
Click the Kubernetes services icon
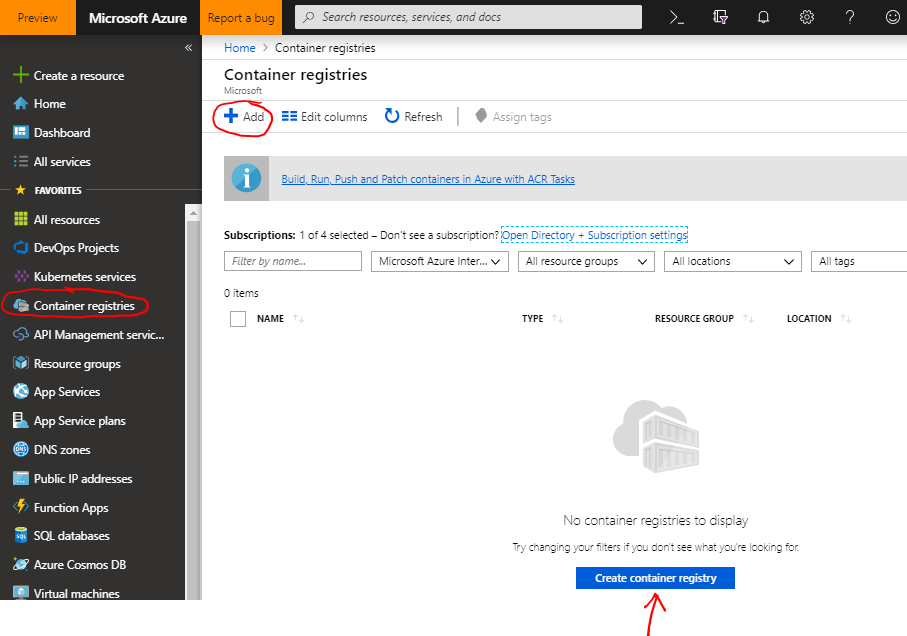tap(20, 276)
